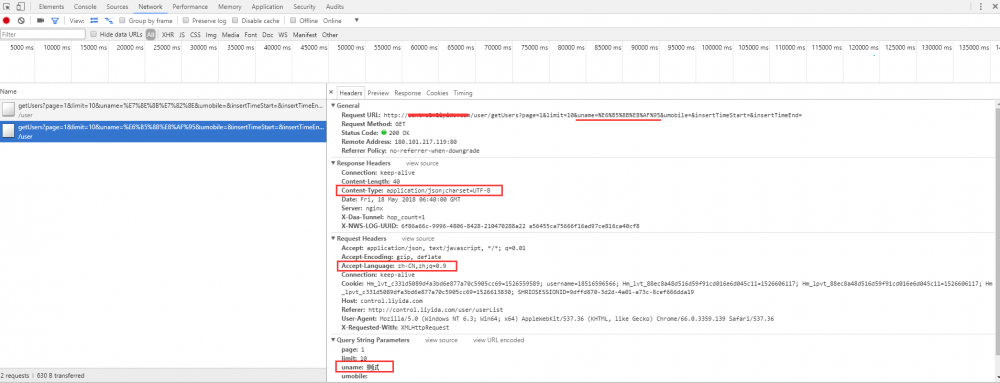Filter requests by Doc
The height and width of the screenshot is (383, 1000).
[268, 34]
